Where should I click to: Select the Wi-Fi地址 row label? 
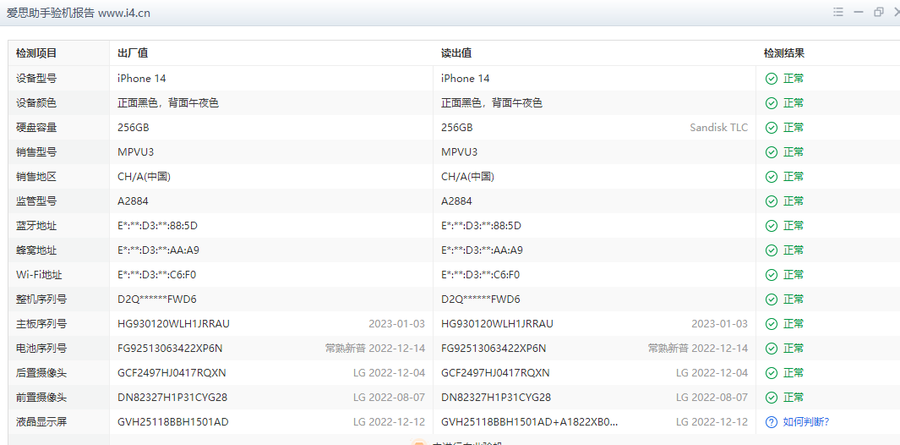pyautogui.click(x=38, y=275)
